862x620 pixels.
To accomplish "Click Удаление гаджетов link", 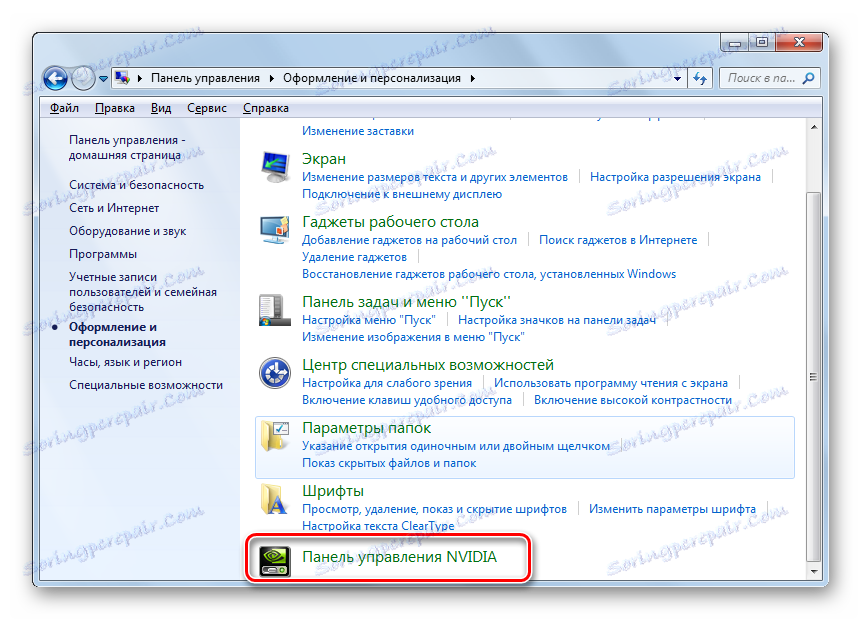I will [355, 257].
